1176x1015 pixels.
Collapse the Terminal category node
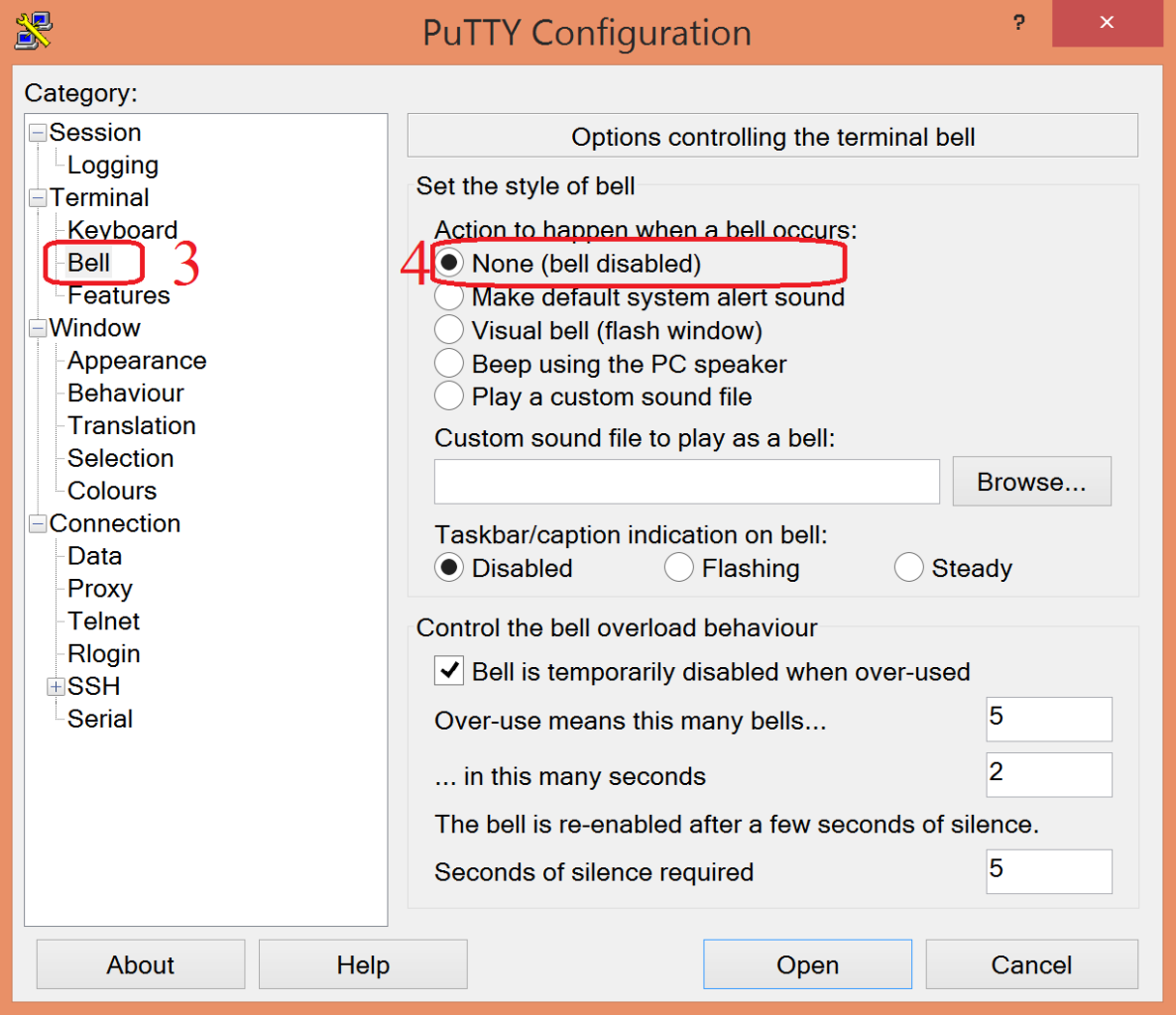[x=38, y=198]
